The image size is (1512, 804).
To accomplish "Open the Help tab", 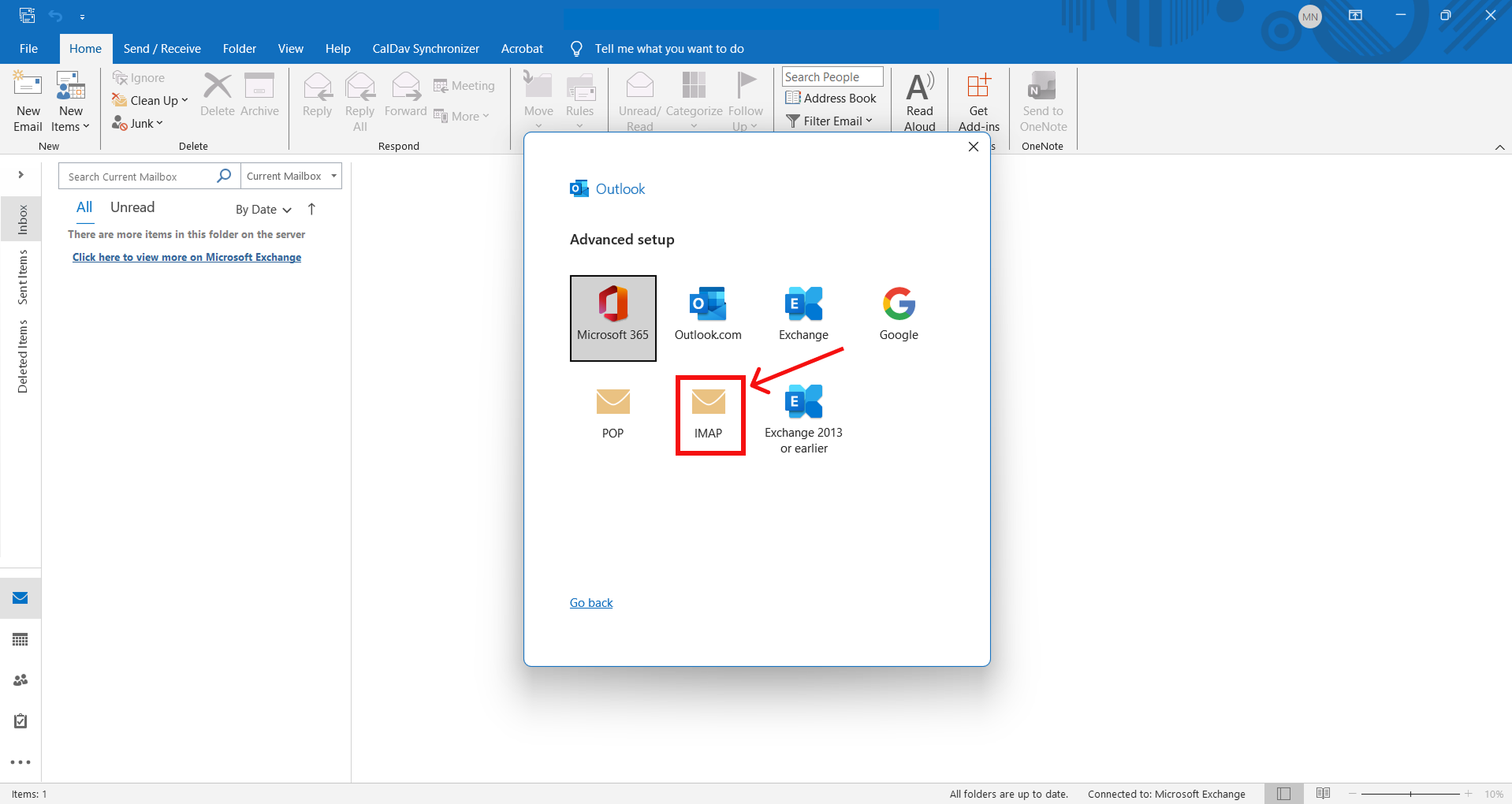I will pos(338,49).
